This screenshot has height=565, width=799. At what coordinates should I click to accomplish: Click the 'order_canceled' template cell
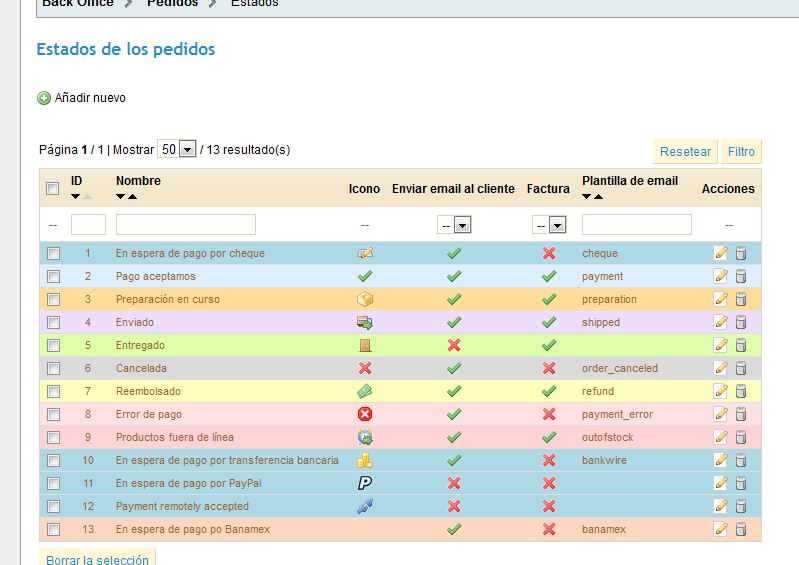coord(620,368)
